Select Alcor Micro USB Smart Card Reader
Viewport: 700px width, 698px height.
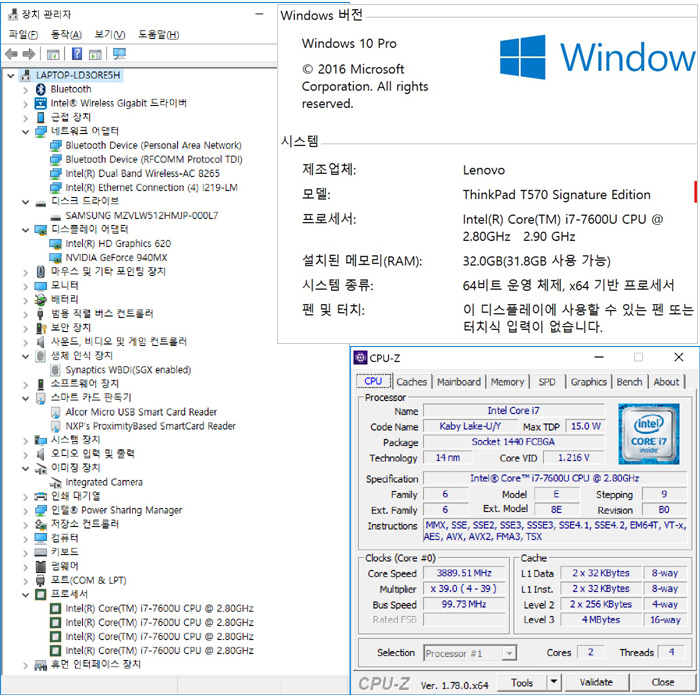click(x=141, y=412)
